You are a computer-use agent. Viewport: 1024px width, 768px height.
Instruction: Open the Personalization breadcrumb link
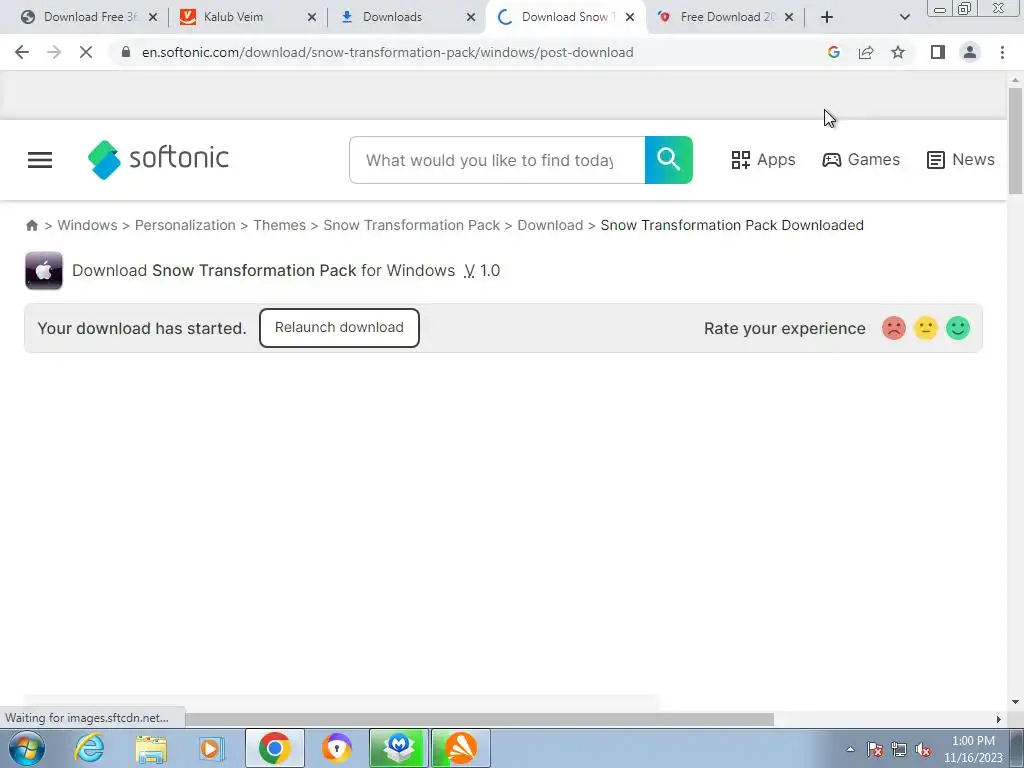[185, 225]
